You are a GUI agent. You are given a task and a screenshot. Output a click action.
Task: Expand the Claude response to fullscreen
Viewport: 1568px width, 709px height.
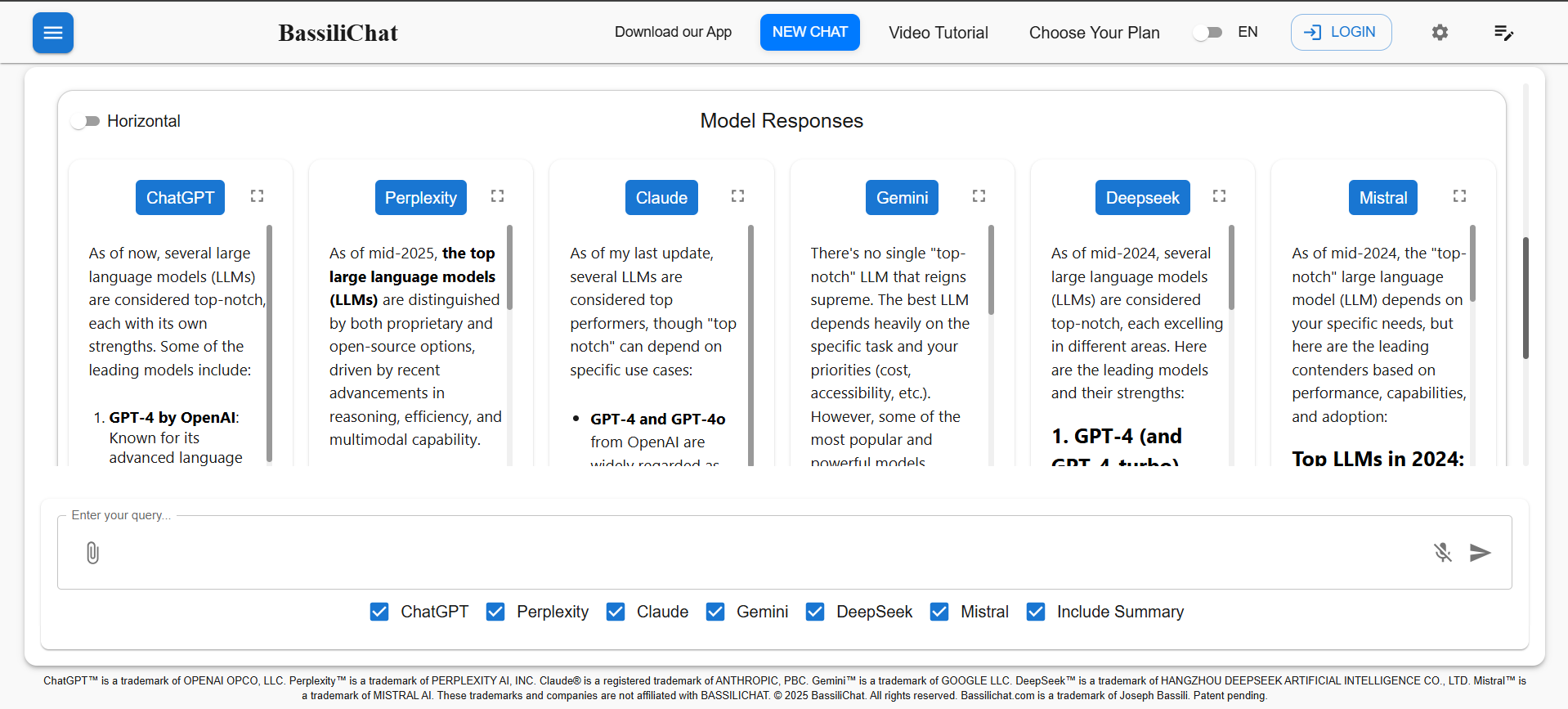coord(737,196)
